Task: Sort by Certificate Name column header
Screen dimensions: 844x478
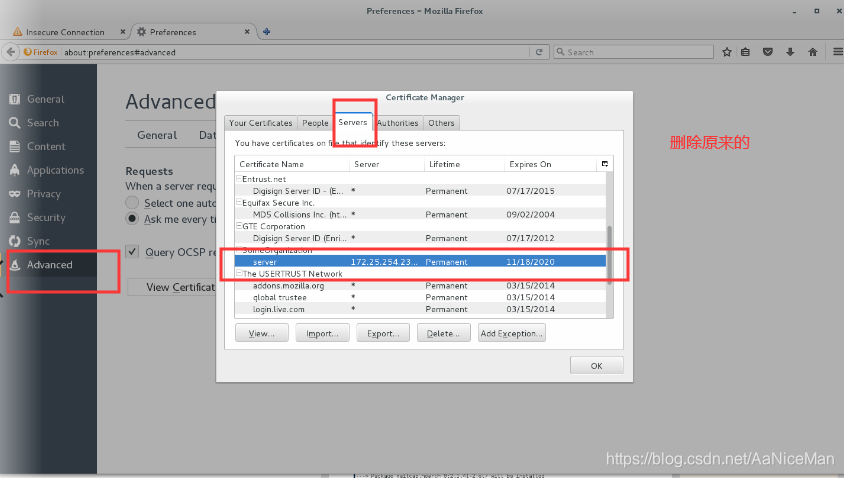Action: 292,164
